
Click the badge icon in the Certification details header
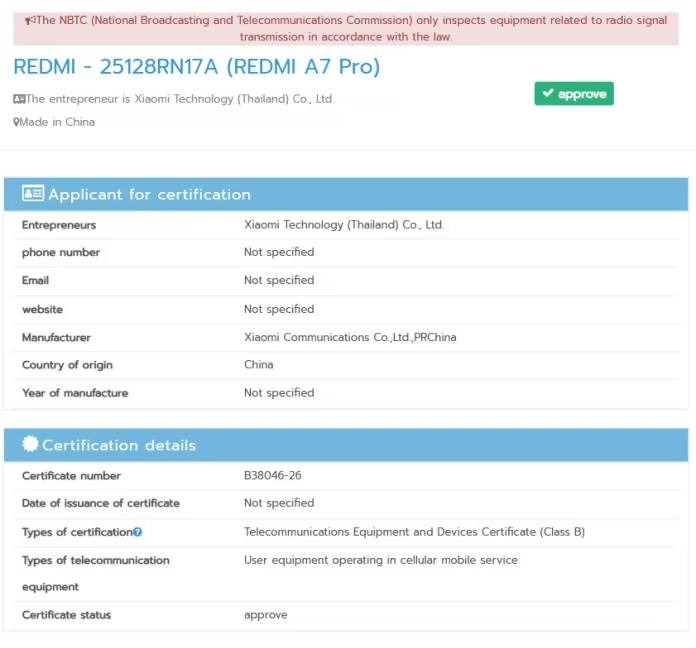30,445
